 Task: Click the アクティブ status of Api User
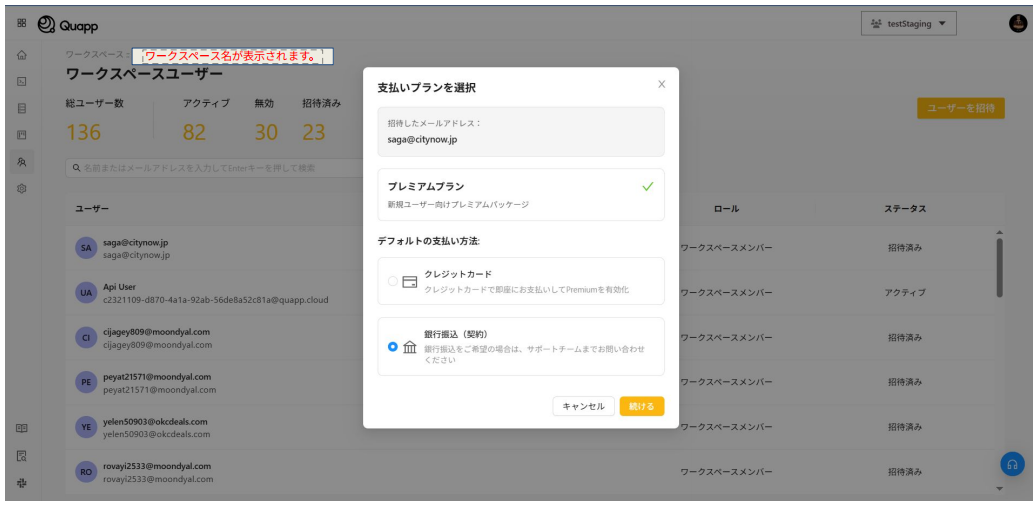point(905,293)
